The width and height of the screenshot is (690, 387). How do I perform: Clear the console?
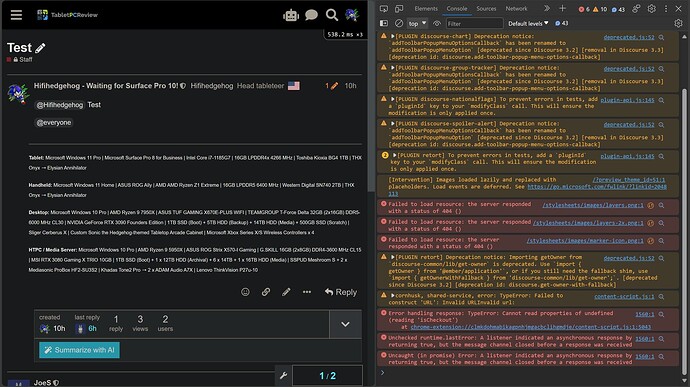click(x=399, y=23)
